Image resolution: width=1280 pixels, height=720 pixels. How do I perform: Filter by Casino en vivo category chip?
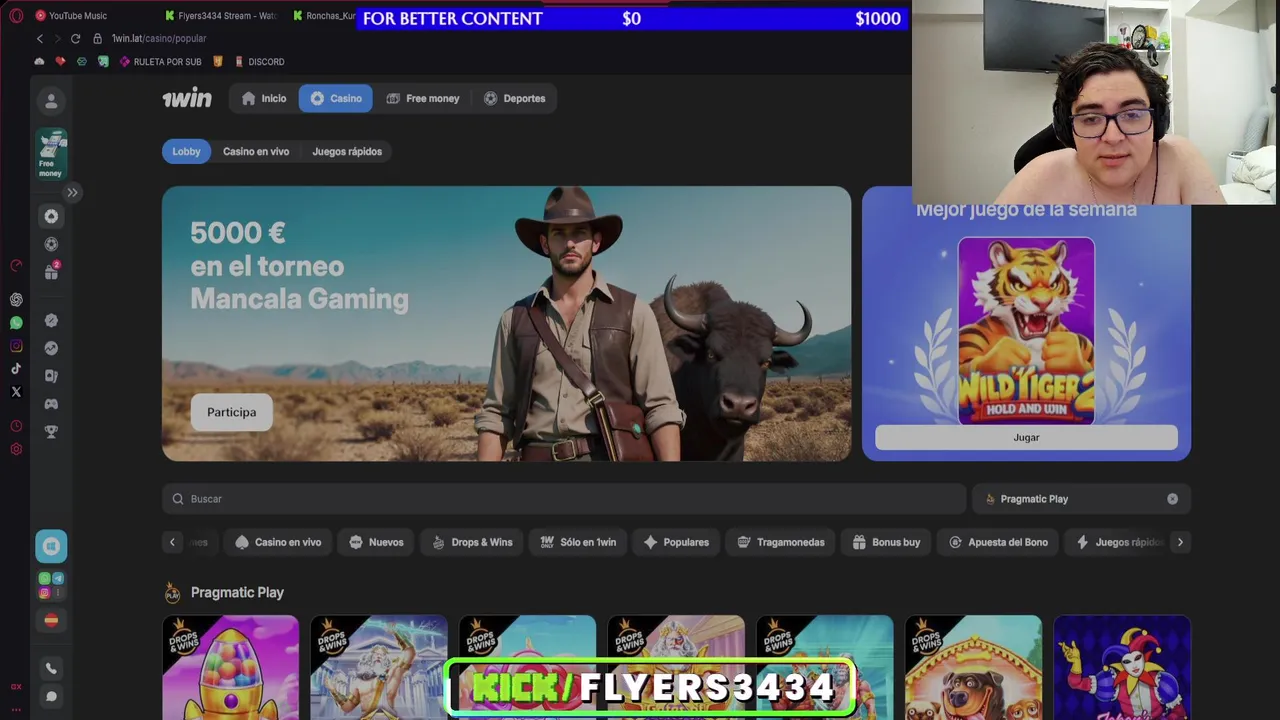pyautogui.click(x=278, y=542)
